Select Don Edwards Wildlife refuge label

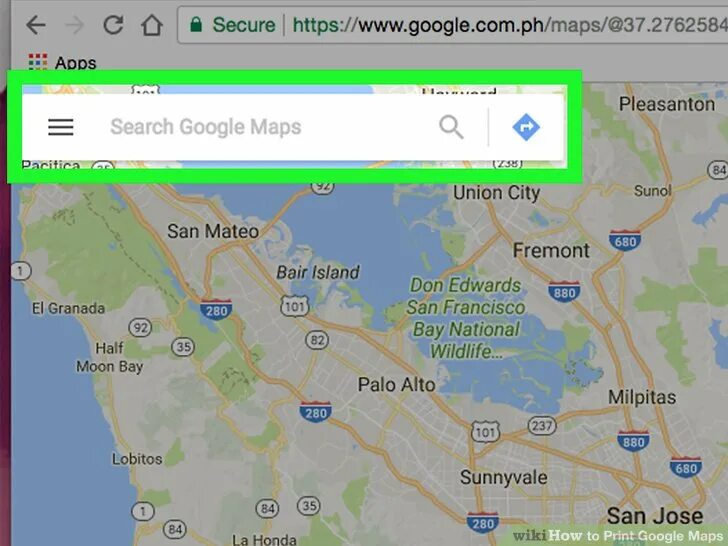pyautogui.click(x=466, y=318)
